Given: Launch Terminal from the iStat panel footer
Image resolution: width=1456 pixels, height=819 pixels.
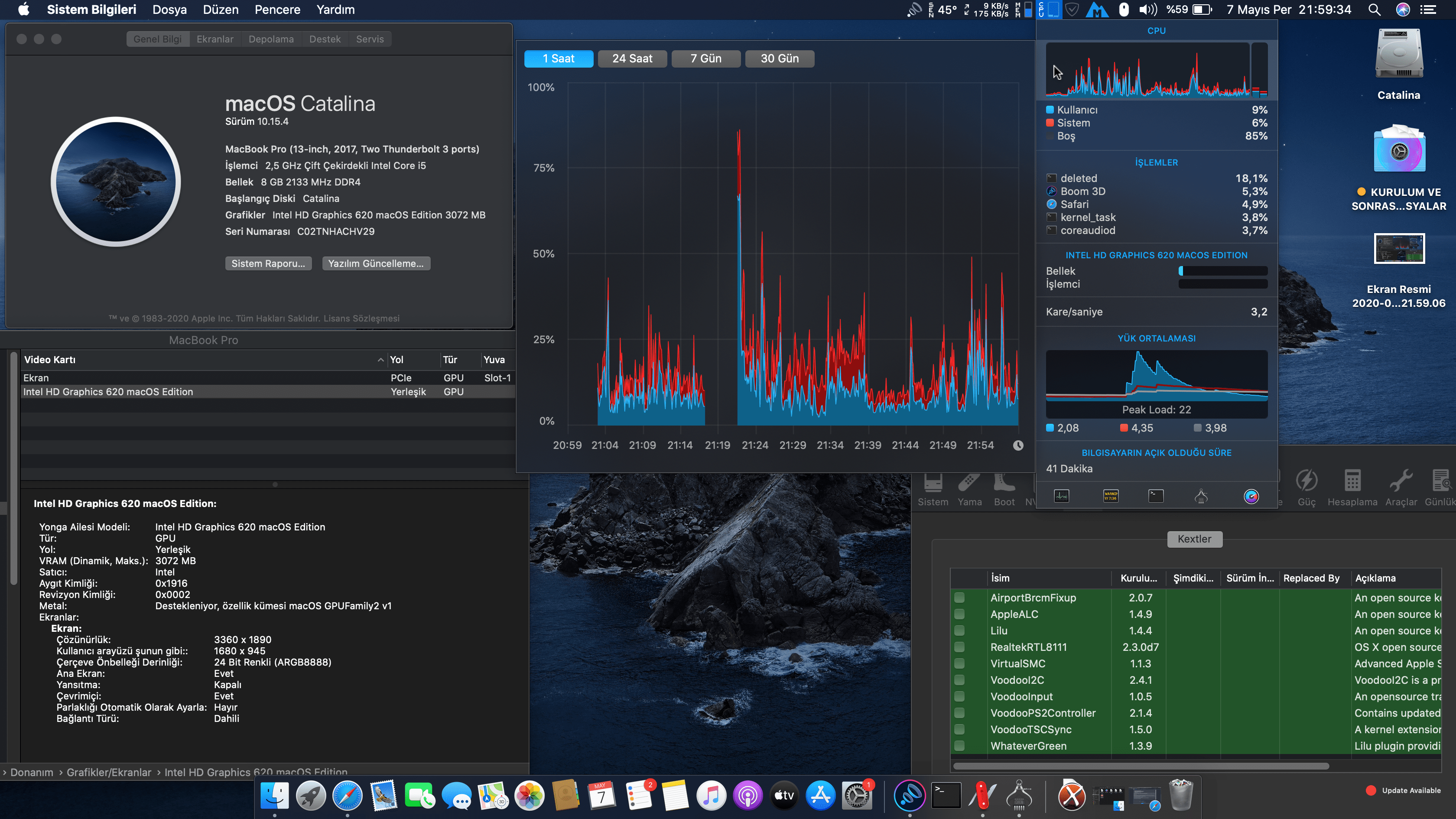Looking at the screenshot, I should (x=1156, y=496).
